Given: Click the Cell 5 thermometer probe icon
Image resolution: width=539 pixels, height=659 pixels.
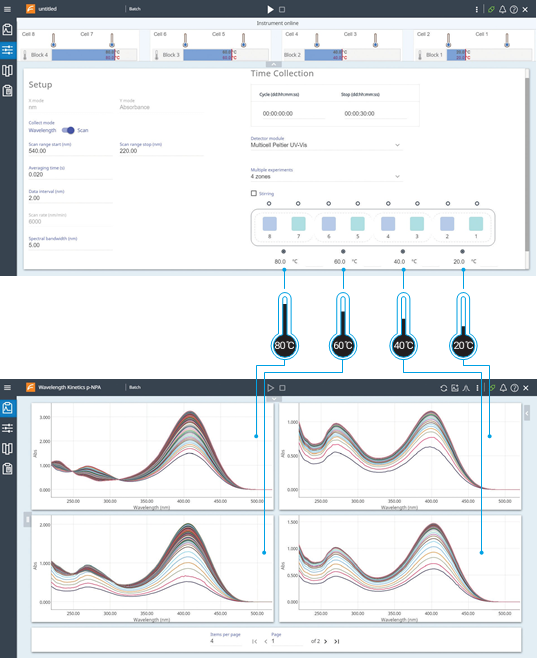Looking at the screenshot, I should (x=243, y=40).
